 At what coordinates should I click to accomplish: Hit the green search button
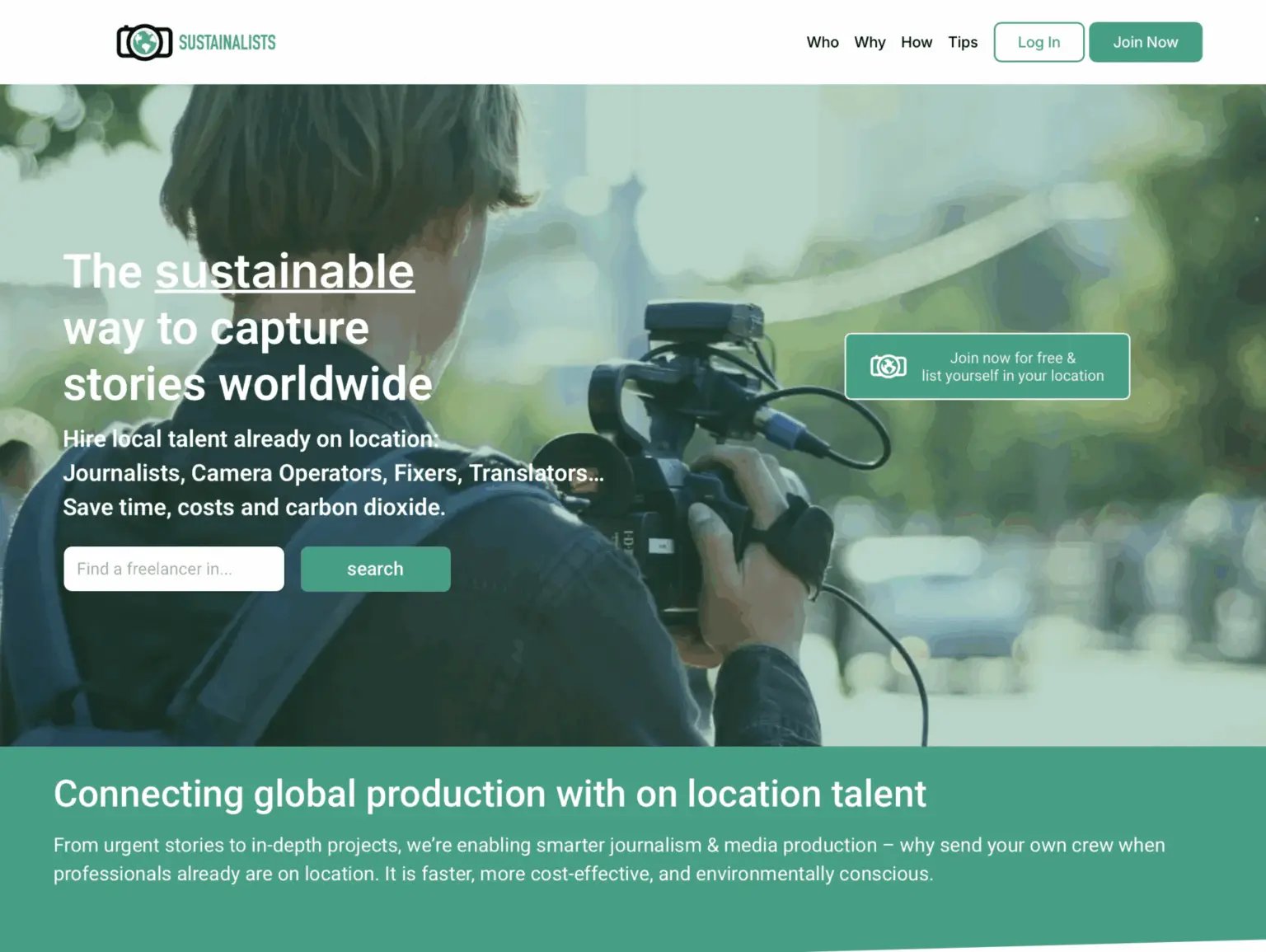375,569
